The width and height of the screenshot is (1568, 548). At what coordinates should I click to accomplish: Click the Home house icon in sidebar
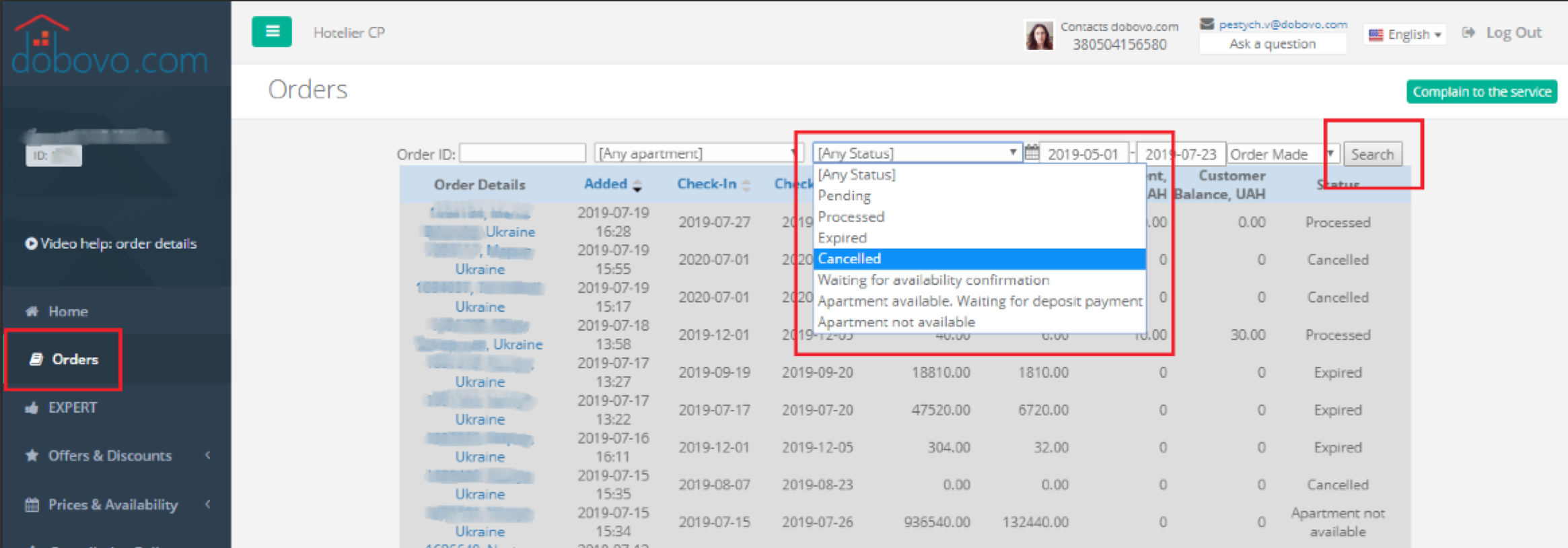(32, 311)
